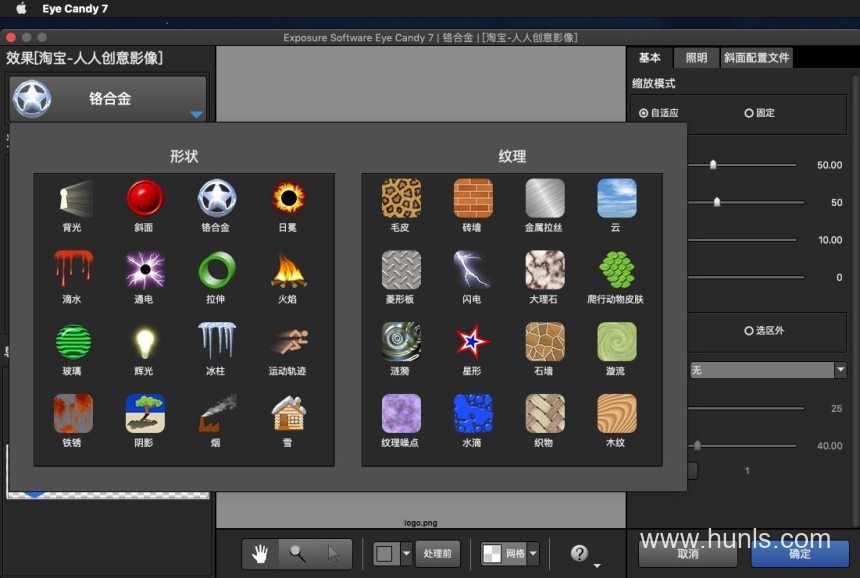Image resolution: width=860 pixels, height=578 pixels.
Task: Open the small arrow beside help
Action: point(597,565)
